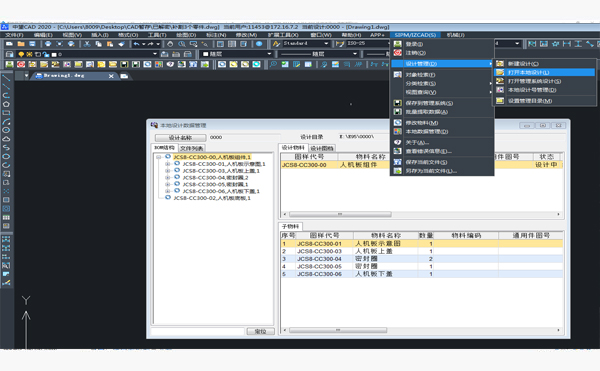
Task: Click the 子物料 table horizontal scrollbar
Action: click(x=421, y=330)
